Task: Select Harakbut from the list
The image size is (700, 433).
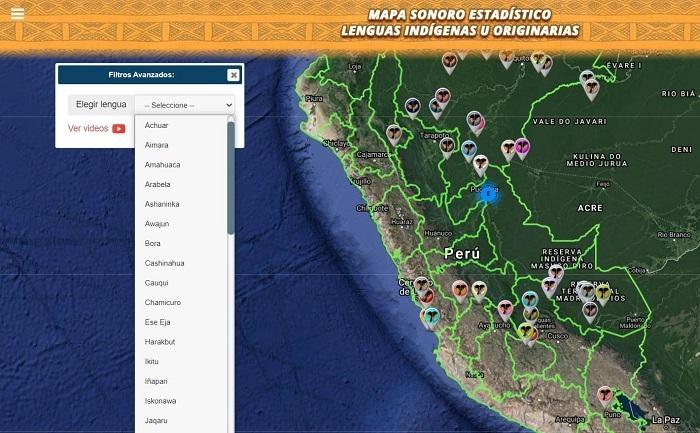Action: (x=160, y=342)
